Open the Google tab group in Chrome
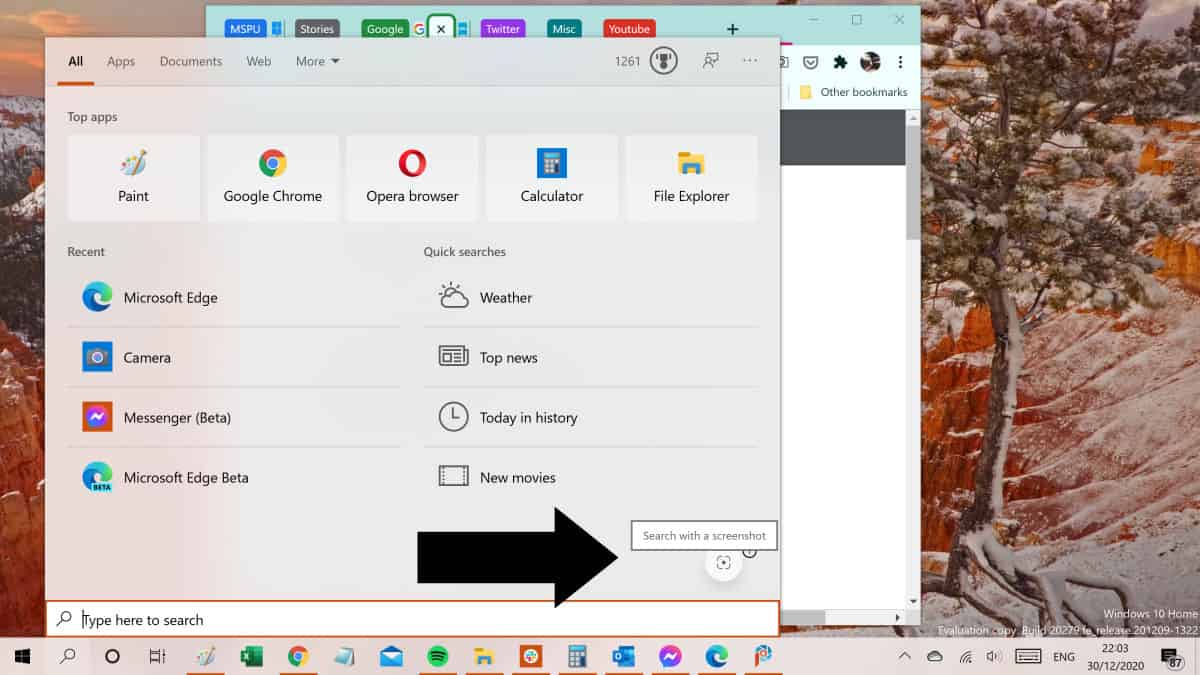 pos(385,29)
